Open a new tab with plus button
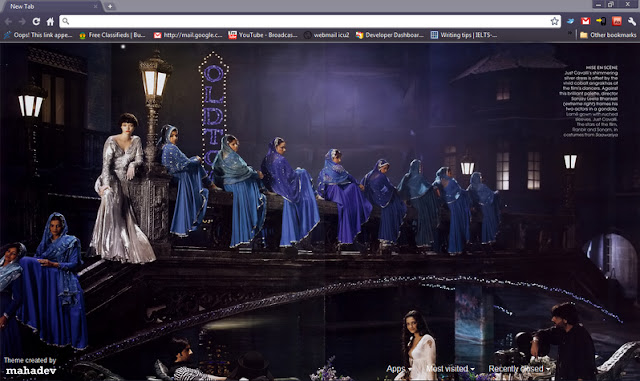The height and width of the screenshot is (381, 640). point(110,7)
